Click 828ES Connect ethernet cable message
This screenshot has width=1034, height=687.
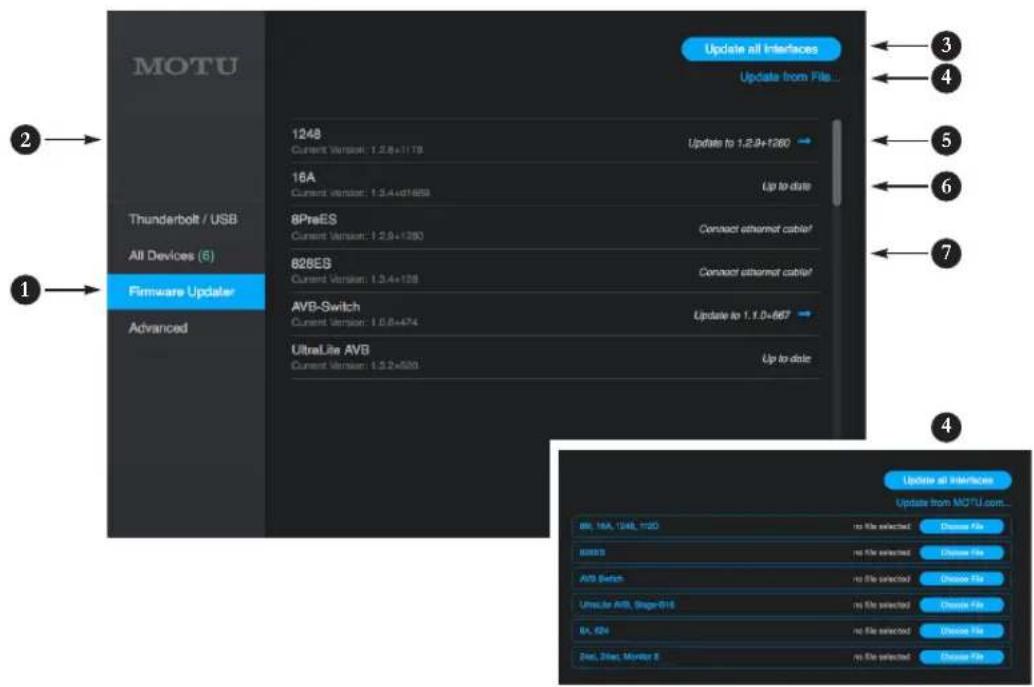pyautogui.click(x=755, y=272)
